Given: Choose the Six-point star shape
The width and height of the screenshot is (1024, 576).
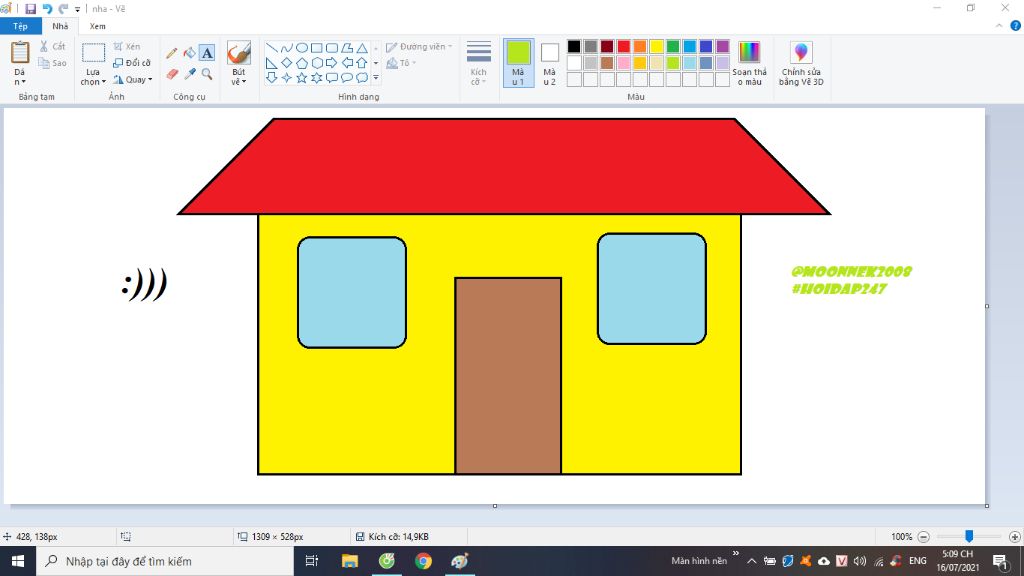Looking at the screenshot, I should point(317,78).
